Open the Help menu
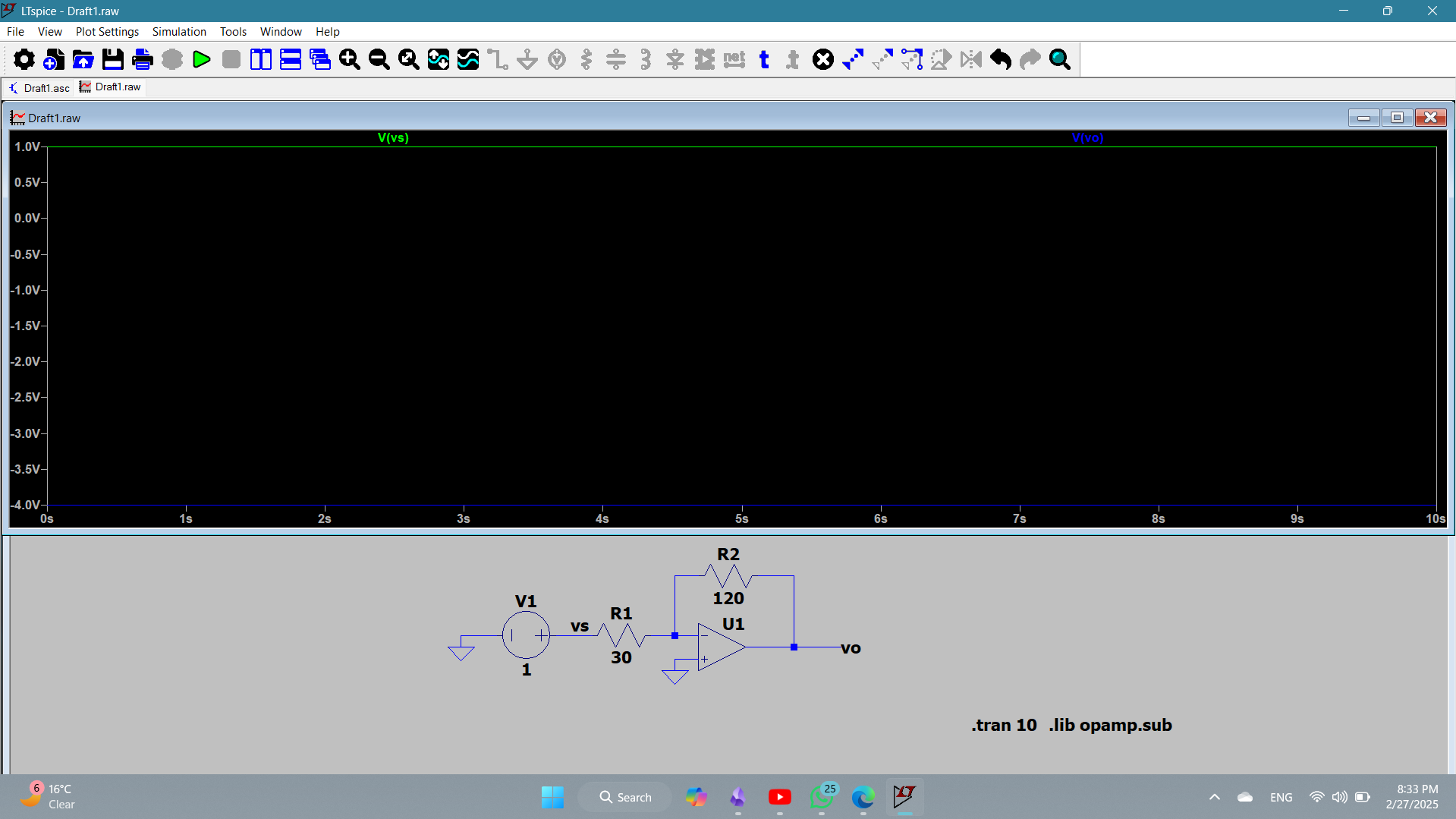 [x=328, y=32]
